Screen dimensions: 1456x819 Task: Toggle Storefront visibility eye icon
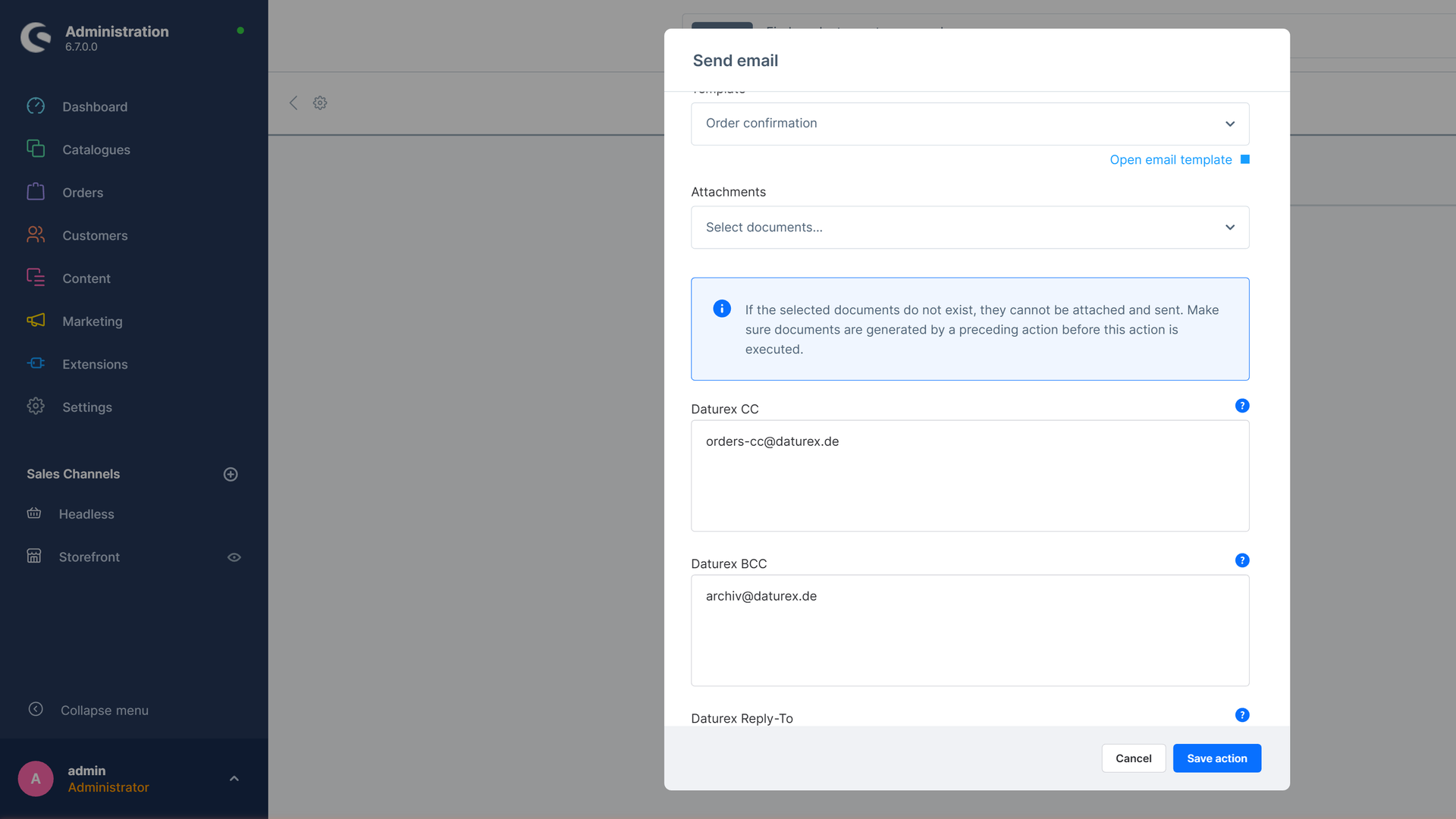point(234,557)
